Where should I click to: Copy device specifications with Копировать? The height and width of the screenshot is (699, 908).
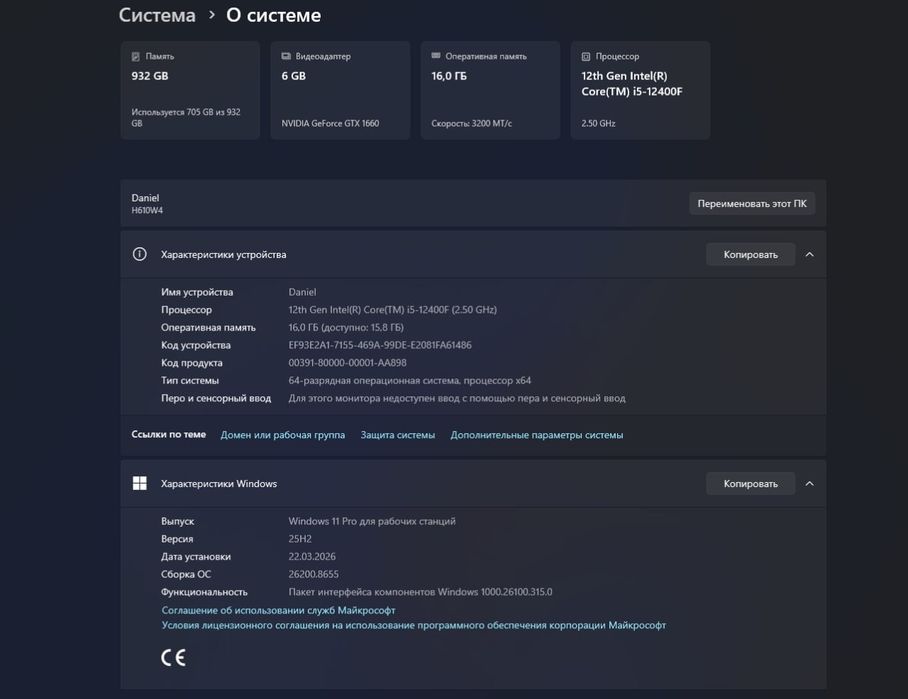(x=750, y=254)
